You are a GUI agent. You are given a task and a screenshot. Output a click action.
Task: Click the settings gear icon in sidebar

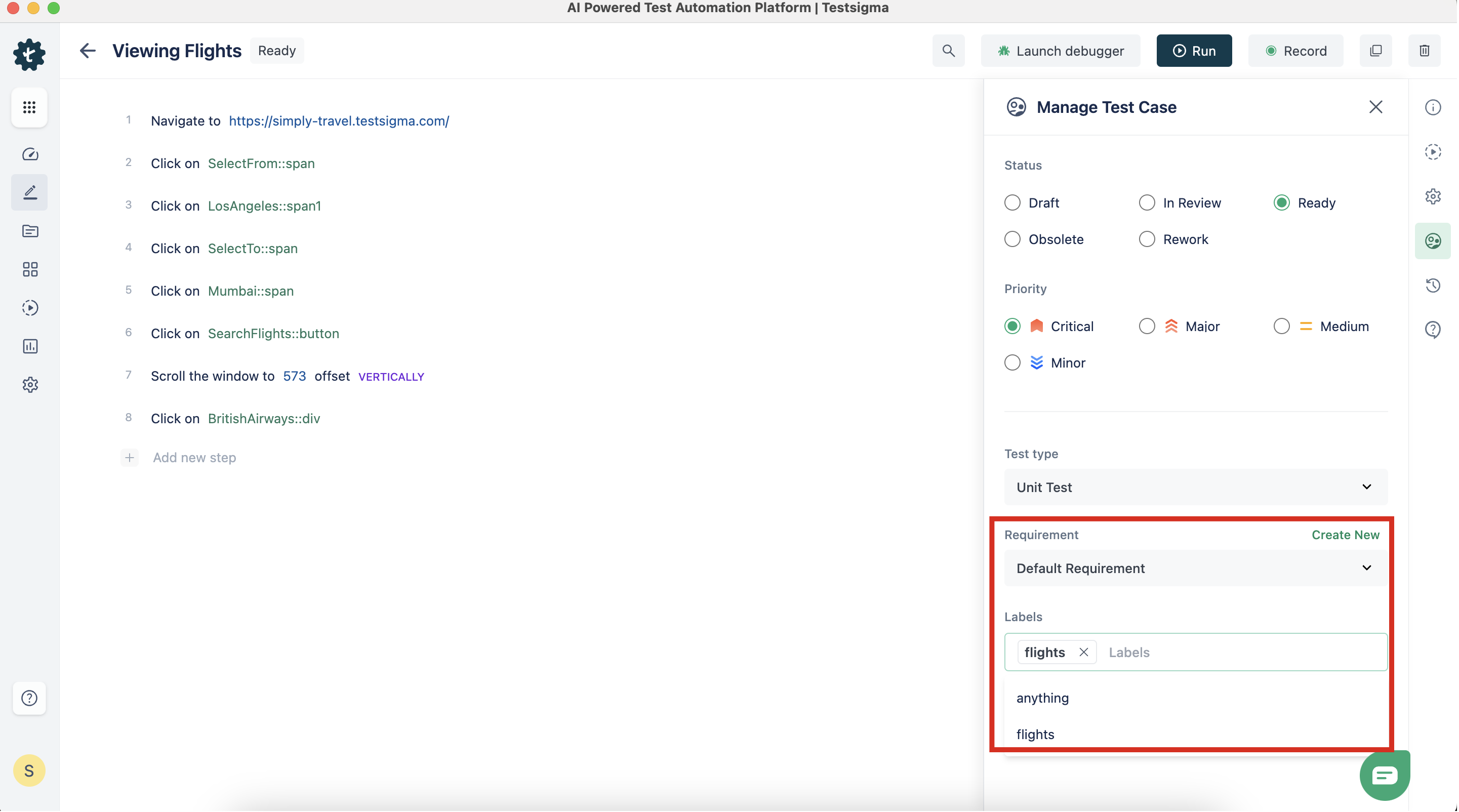pyautogui.click(x=29, y=385)
